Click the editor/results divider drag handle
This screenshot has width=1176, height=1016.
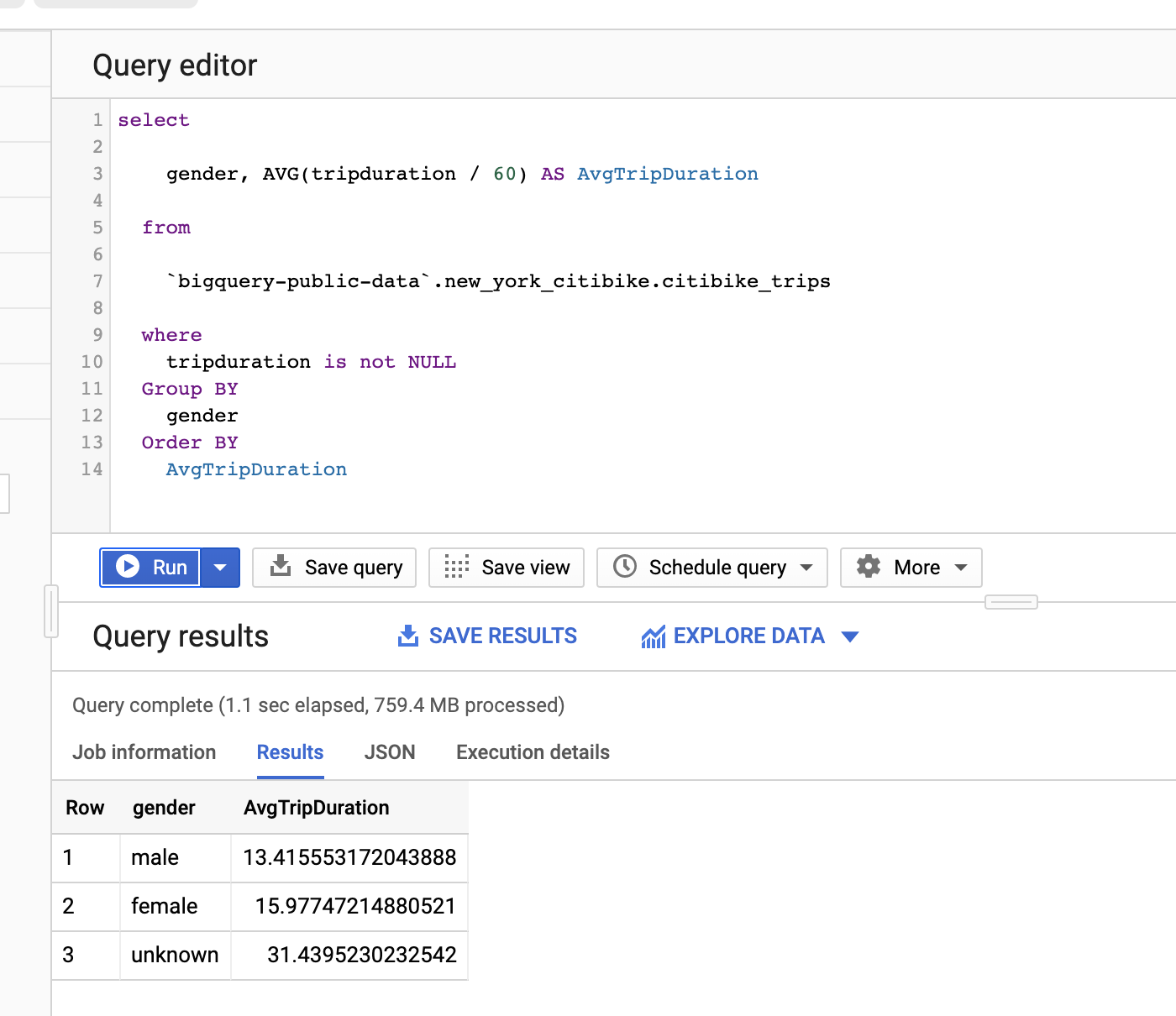click(1011, 602)
